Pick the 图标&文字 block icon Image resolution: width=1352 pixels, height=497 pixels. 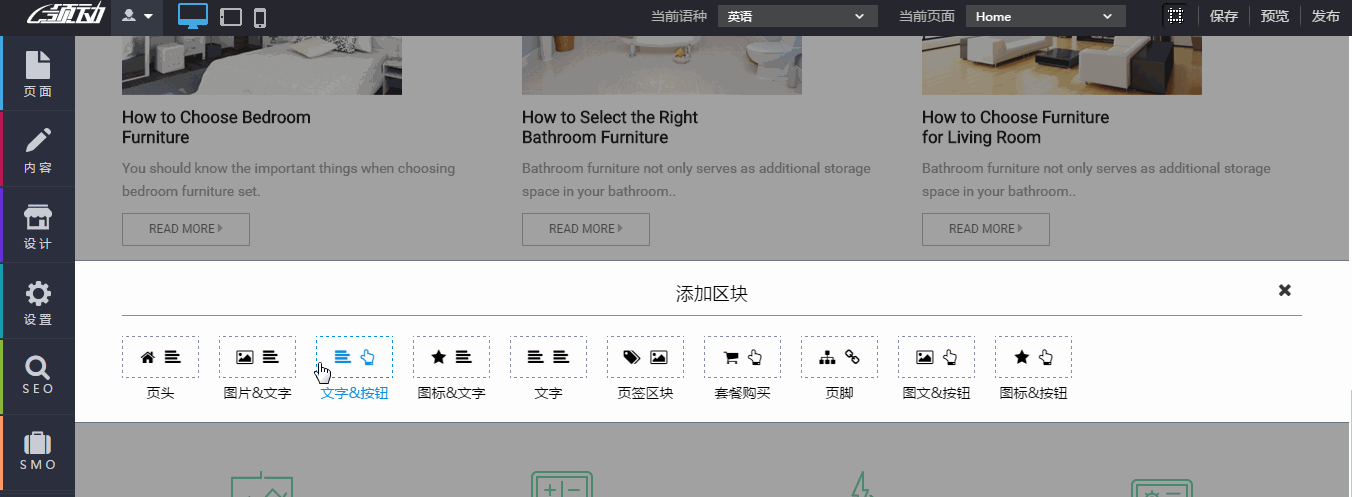click(451, 357)
